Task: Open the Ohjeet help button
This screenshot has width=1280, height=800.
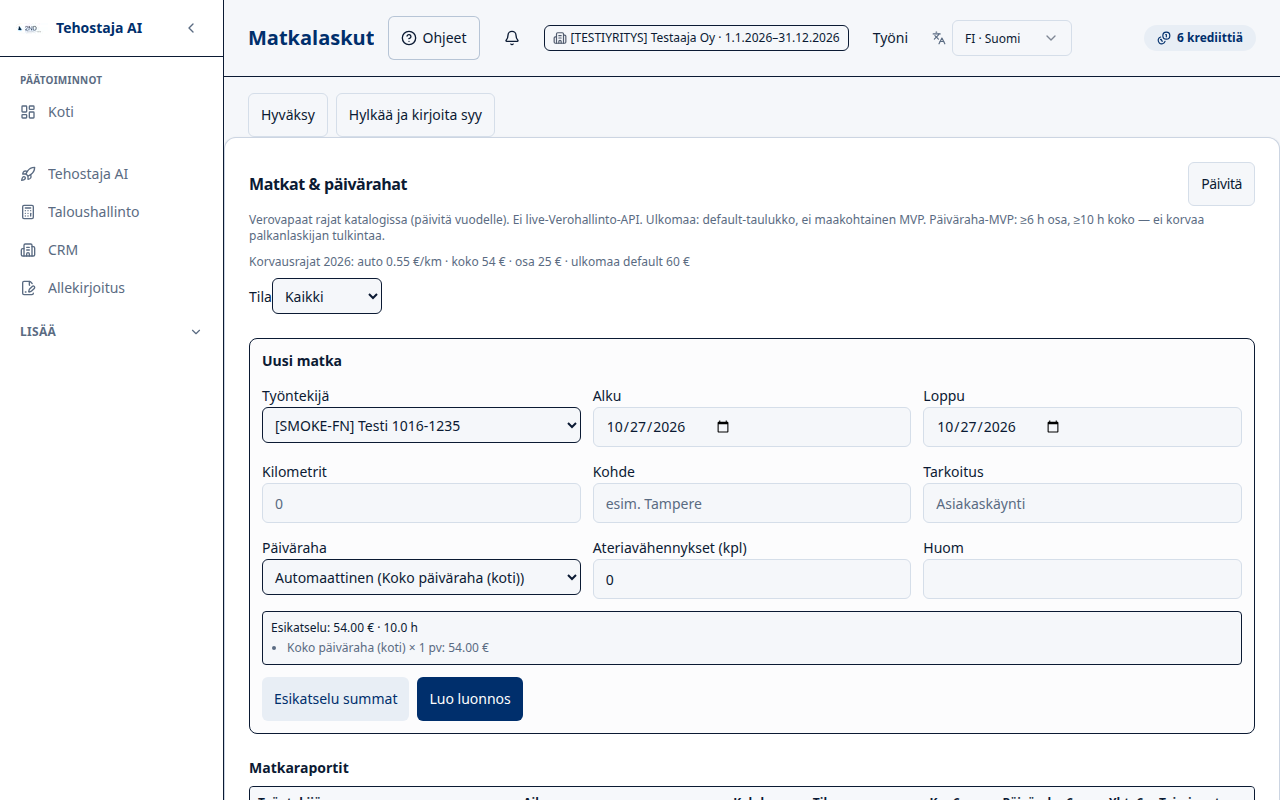Action: pyautogui.click(x=434, y=38)
